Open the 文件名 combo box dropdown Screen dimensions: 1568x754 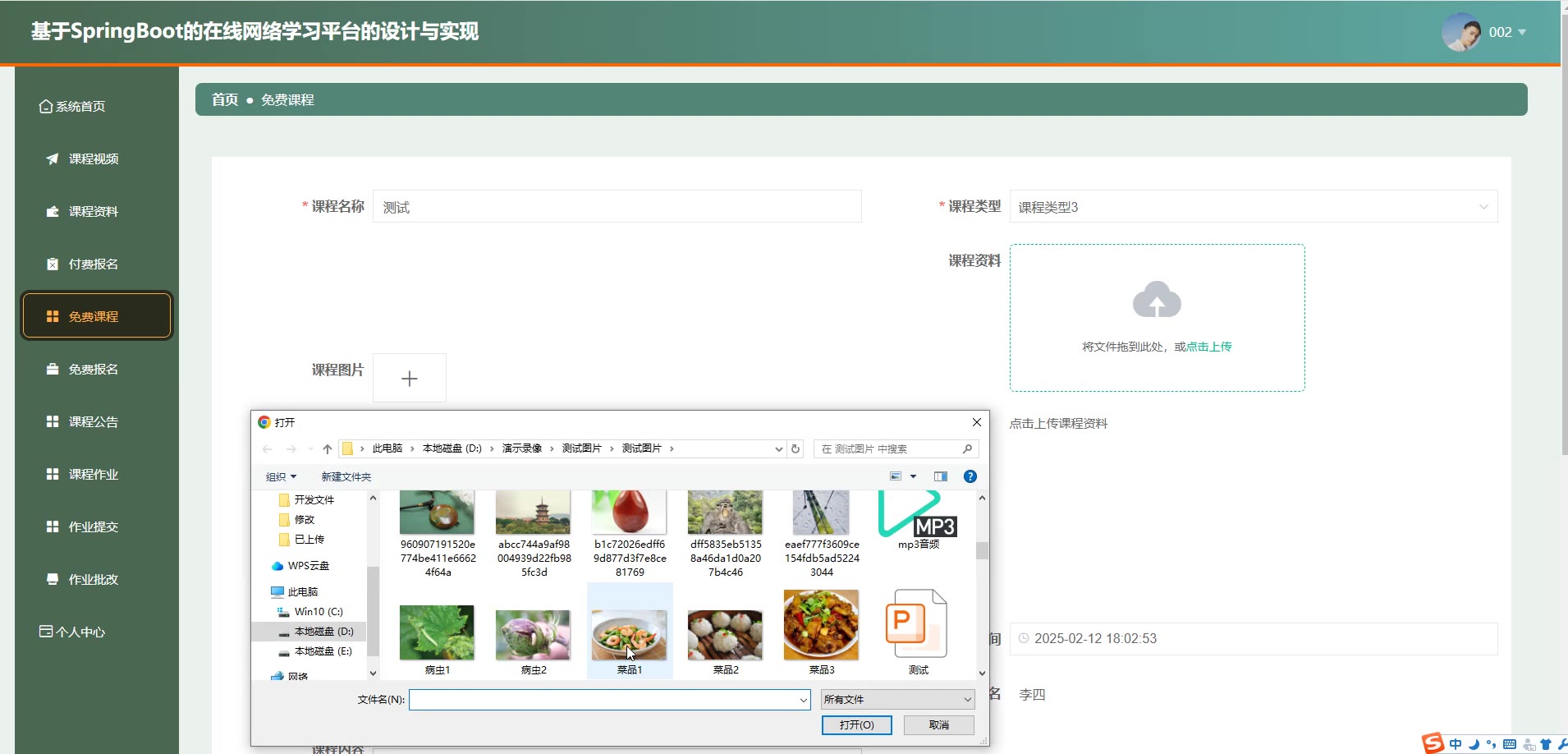803,700
